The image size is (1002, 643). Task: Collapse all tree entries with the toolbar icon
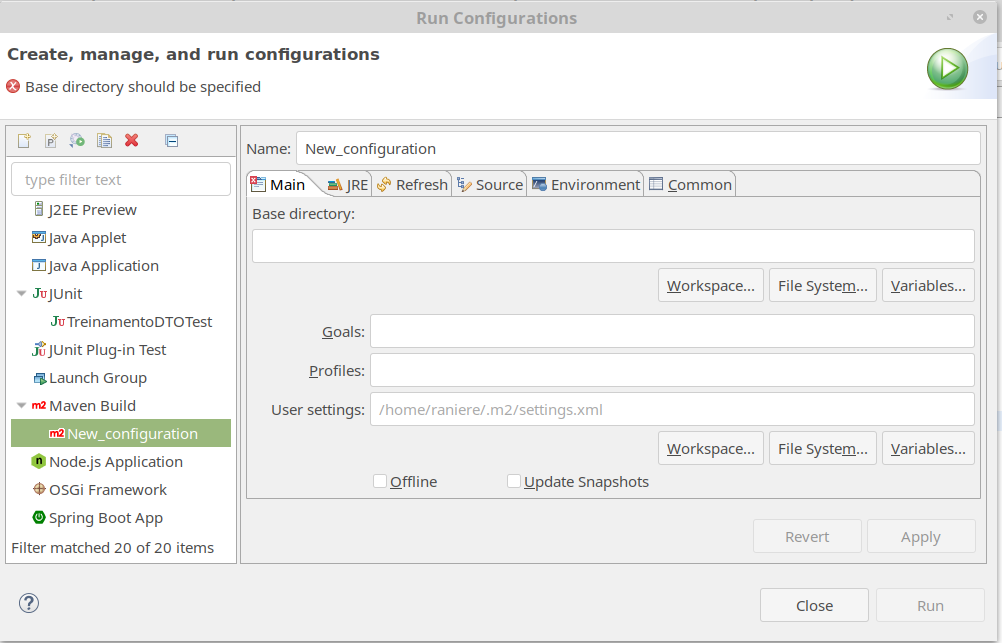pos(171,141)
